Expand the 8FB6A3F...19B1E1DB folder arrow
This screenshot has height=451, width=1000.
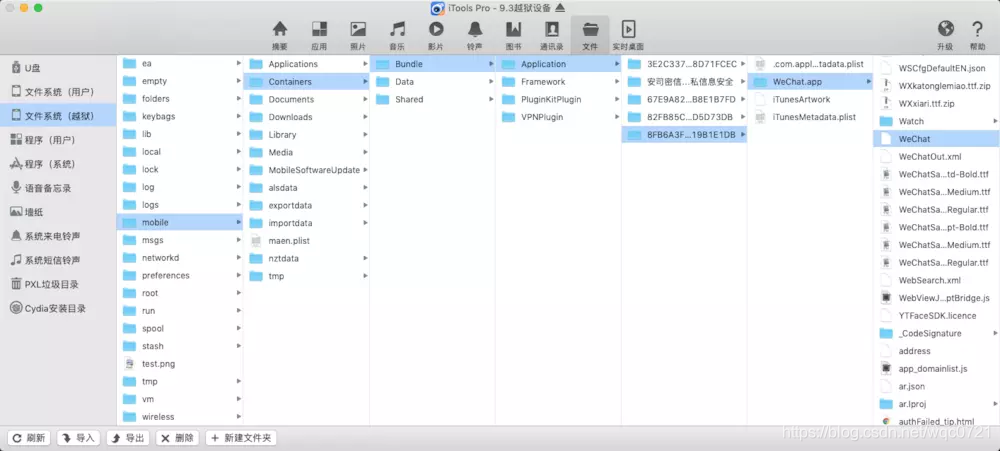coord(743,135)
